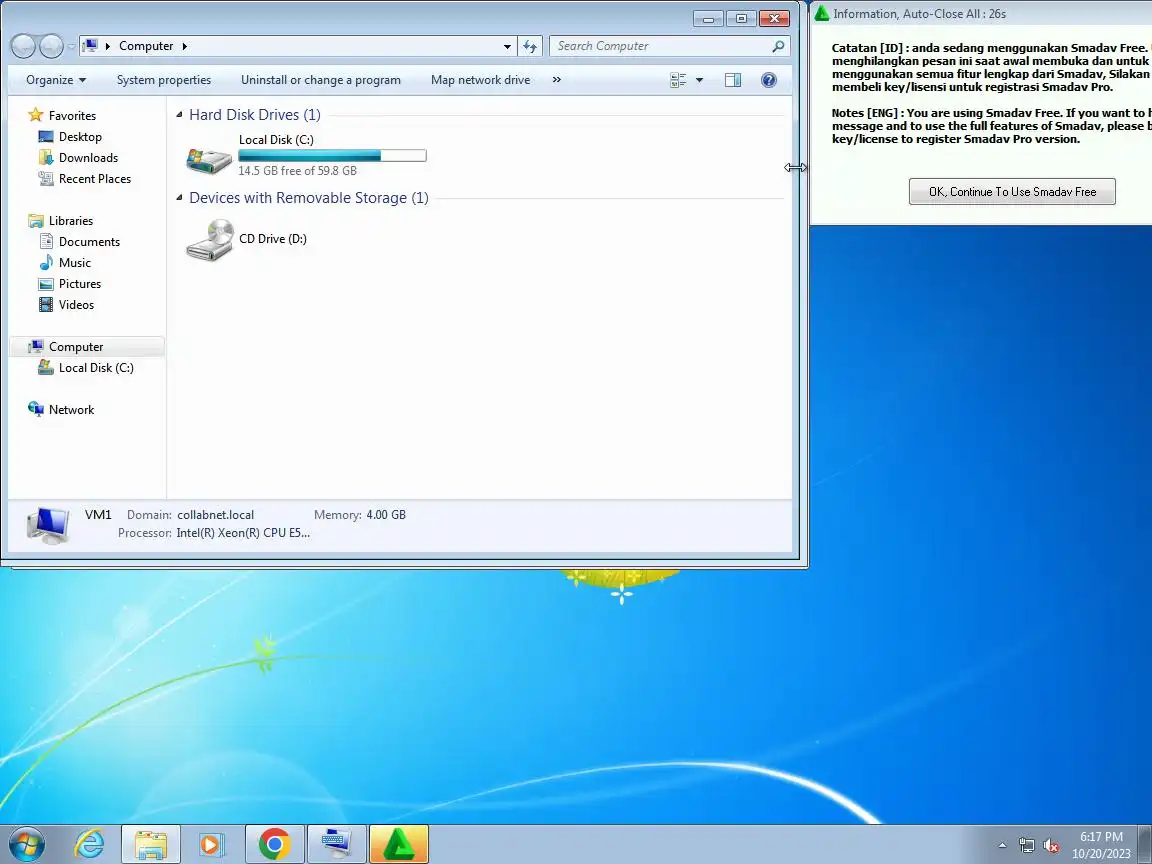The height and width of the screenshot is (864, 1152).
Task: Select Map network drive
Action: pos(480,80)
